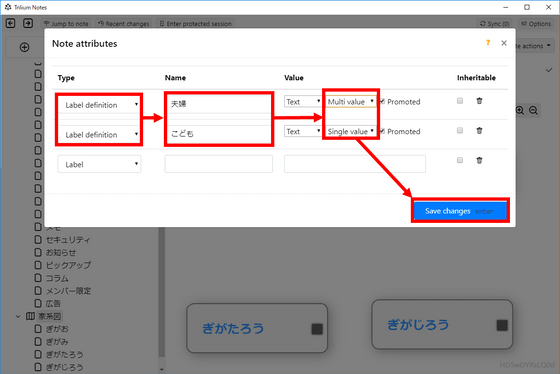Delete the 夫婦 attribute row
Image resolution: width=560 pixels, height=374 pixels.
pos(479,101)
